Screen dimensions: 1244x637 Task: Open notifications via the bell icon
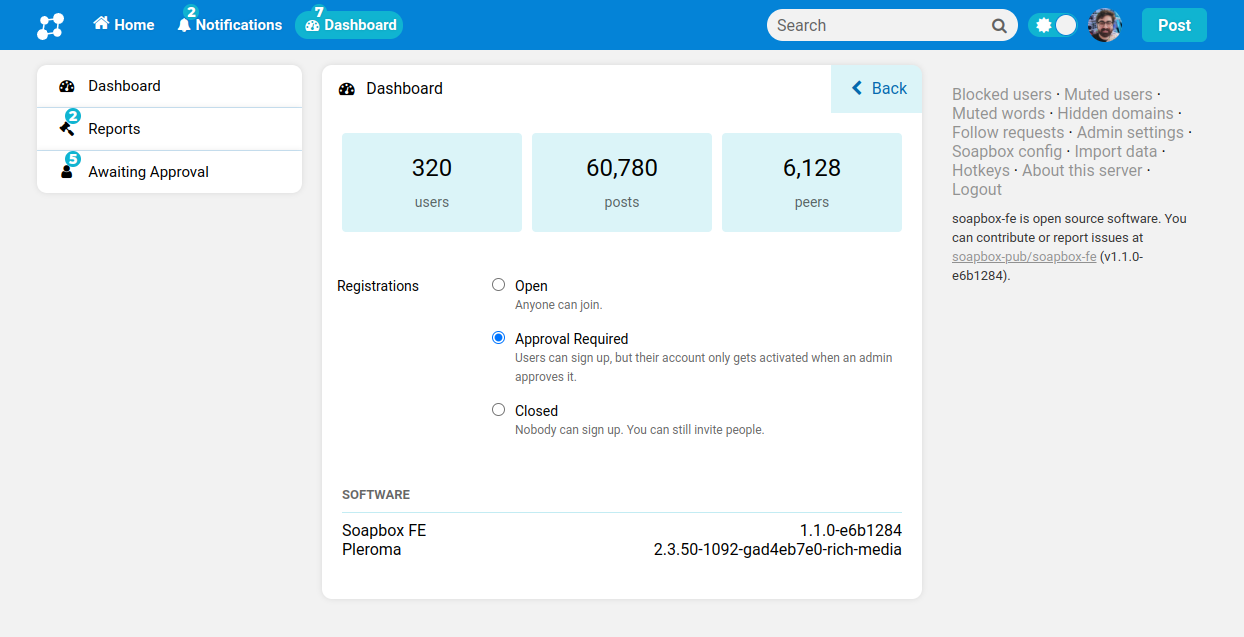pos(184,25)
